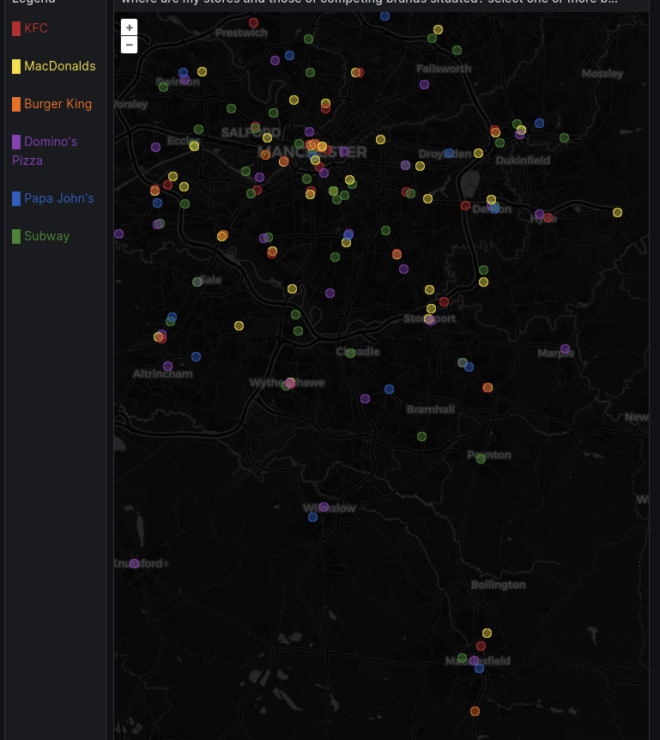Image resolution: width=660 pixels, height=740 pixels.
Task: Click the orange marker east of Bramhall
Action: [x=488, y=387]
